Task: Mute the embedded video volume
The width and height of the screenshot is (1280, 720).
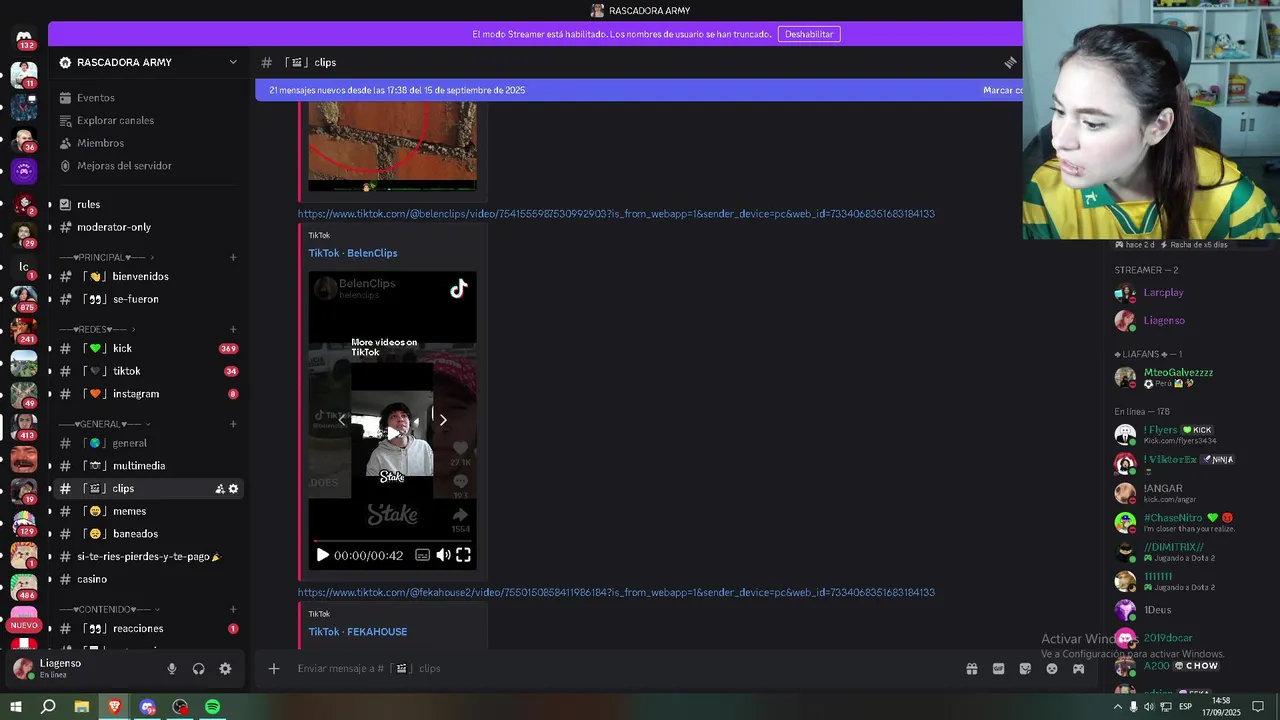Action: 443,555
